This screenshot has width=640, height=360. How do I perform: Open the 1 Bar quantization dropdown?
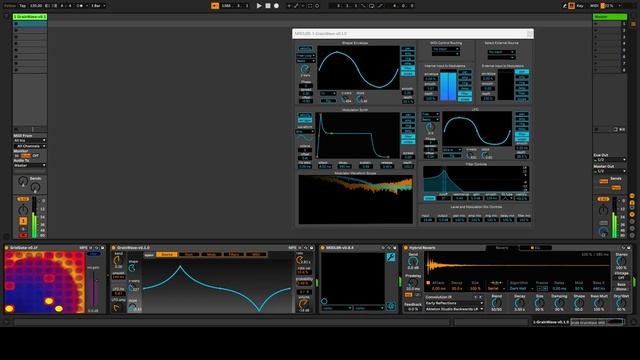coord(98,6)
